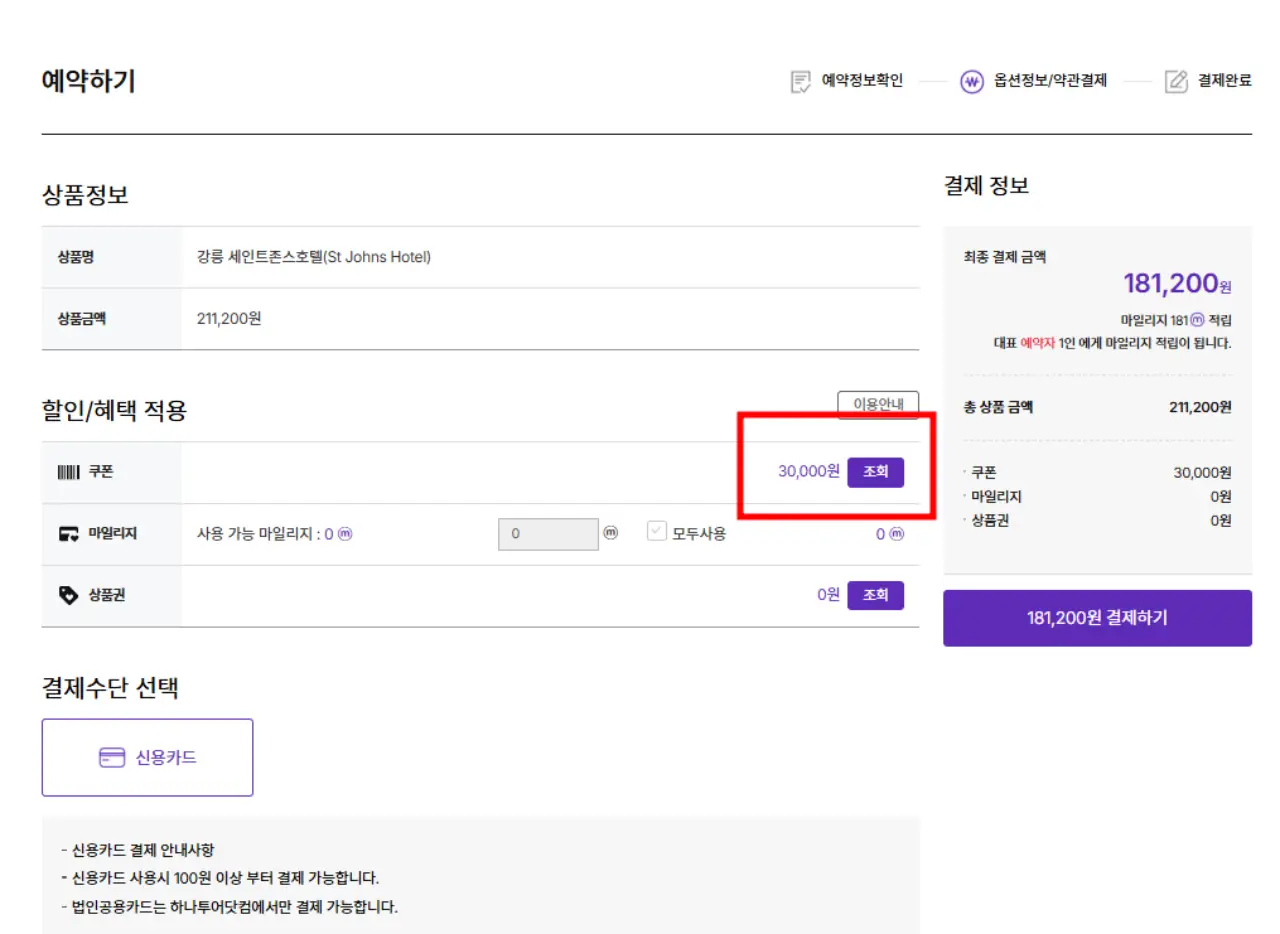Click the 조회 button in the 상품권 row
Image resolution: width=1280 pixels, height=934 pixels.
[876, 595]
